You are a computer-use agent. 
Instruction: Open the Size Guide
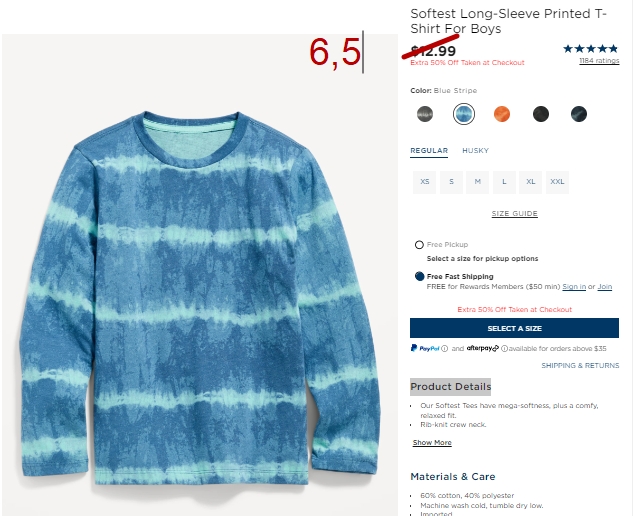514,213
